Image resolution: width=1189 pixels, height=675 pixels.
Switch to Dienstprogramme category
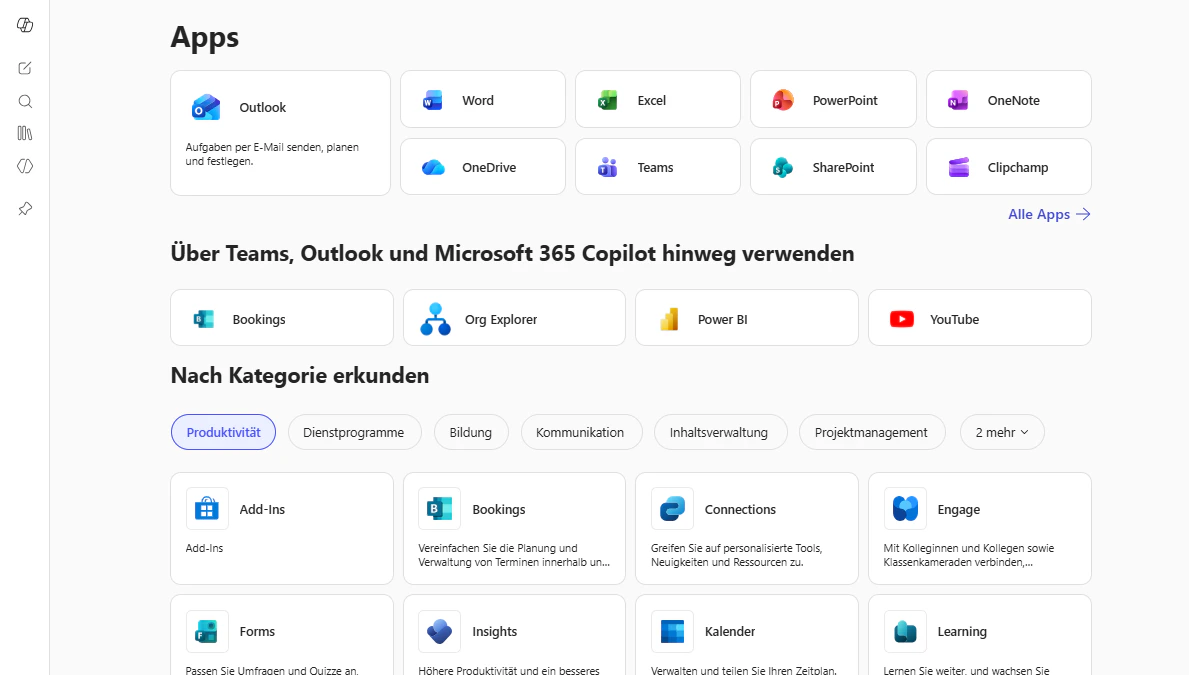click(354, 432)
